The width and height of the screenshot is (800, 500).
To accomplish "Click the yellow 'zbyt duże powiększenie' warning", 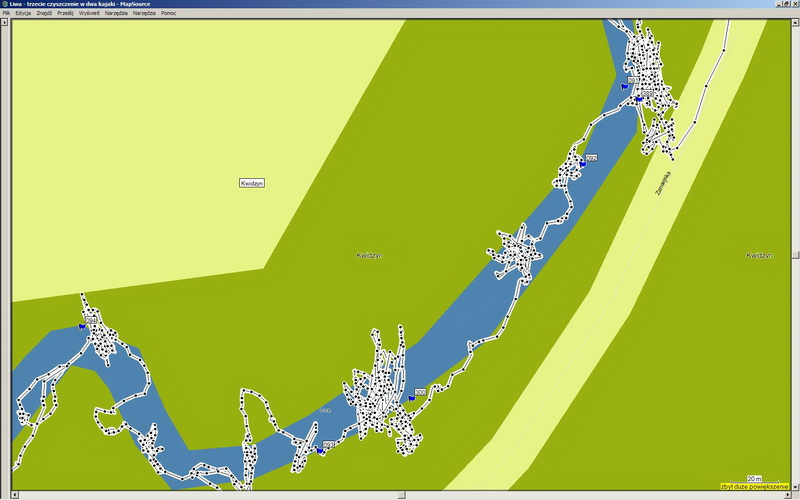I will 754,487.
